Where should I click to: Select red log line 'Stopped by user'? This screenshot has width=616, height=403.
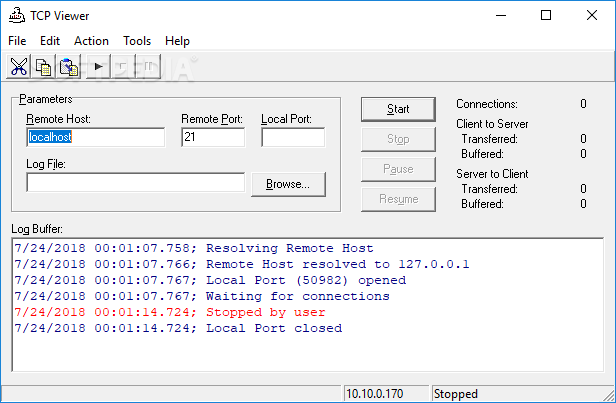tap(170, 312)
